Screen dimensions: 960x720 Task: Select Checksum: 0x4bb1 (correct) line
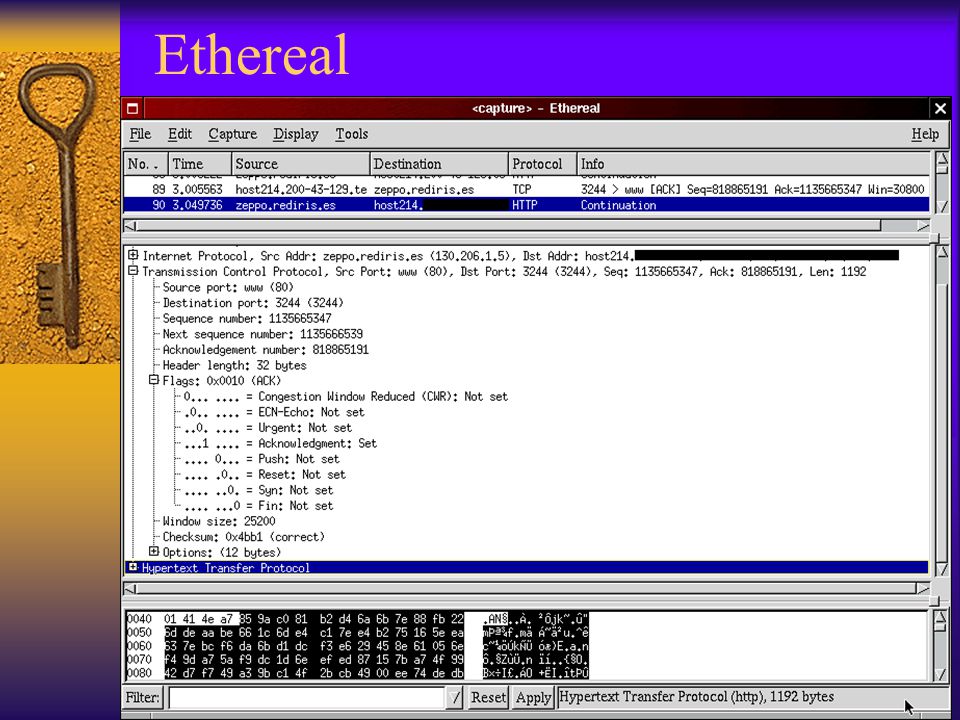[x=244, y=537]
